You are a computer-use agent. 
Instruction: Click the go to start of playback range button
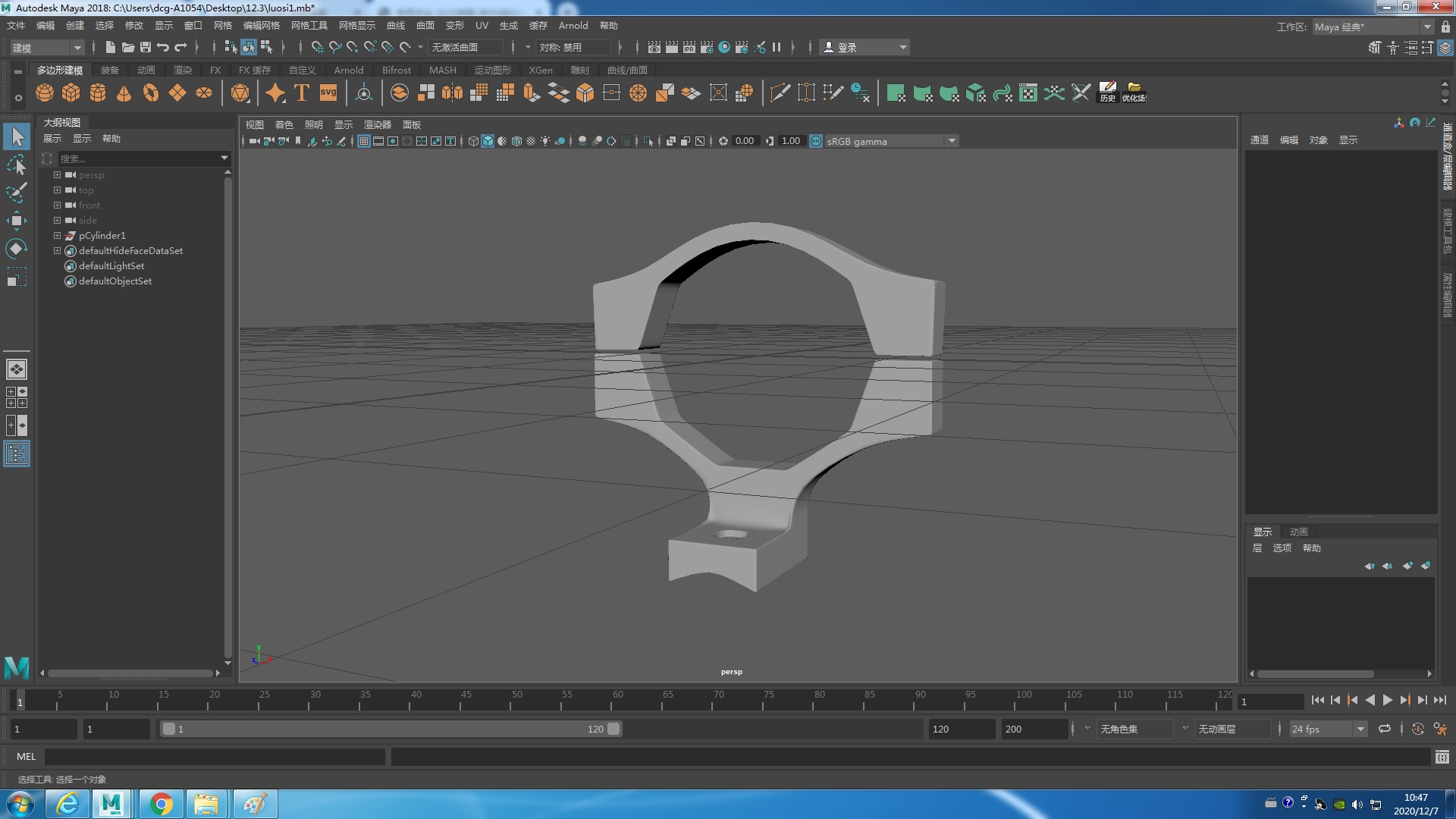tap(1317, 701)
